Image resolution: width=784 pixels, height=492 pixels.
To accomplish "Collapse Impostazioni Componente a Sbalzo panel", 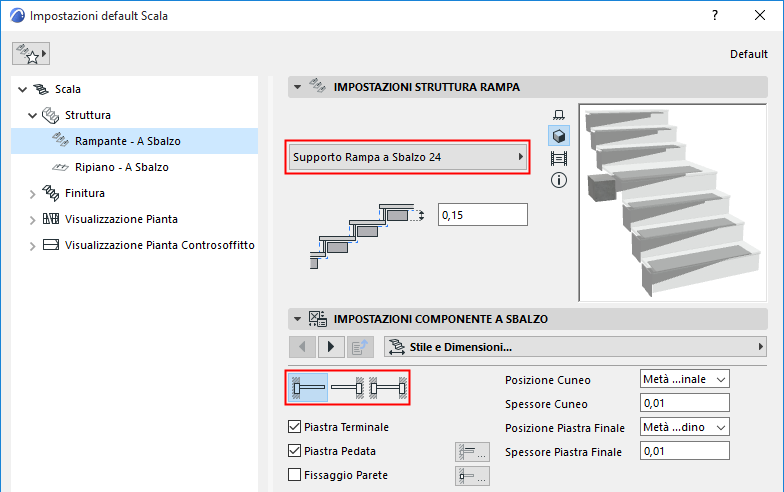I will pos(298,319).
